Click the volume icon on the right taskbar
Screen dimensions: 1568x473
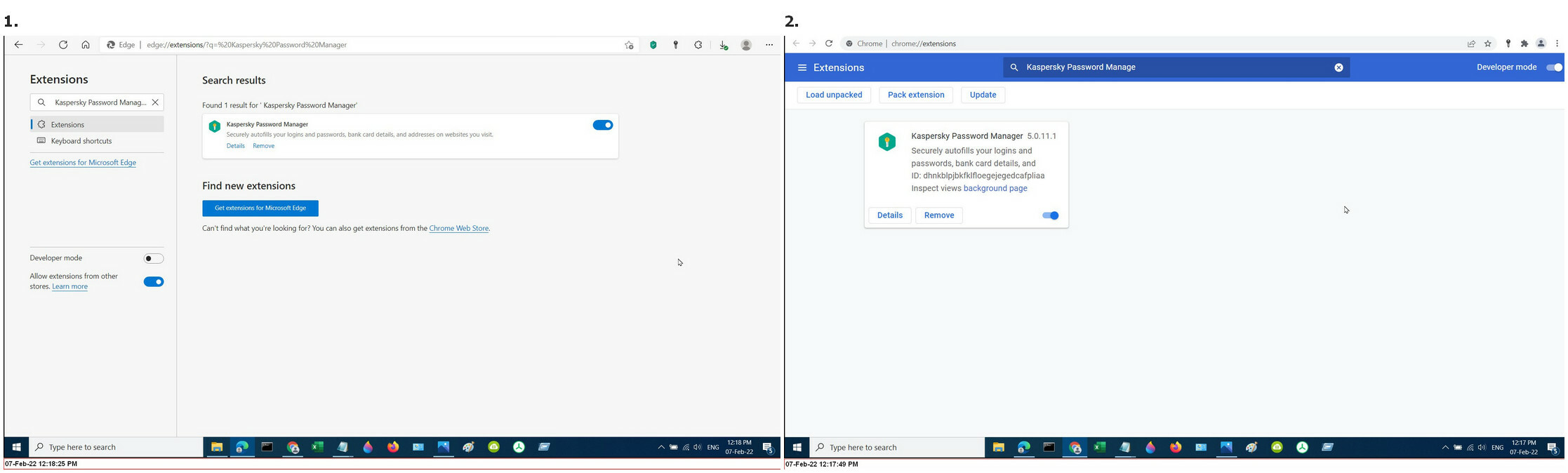click(1482, 447)
